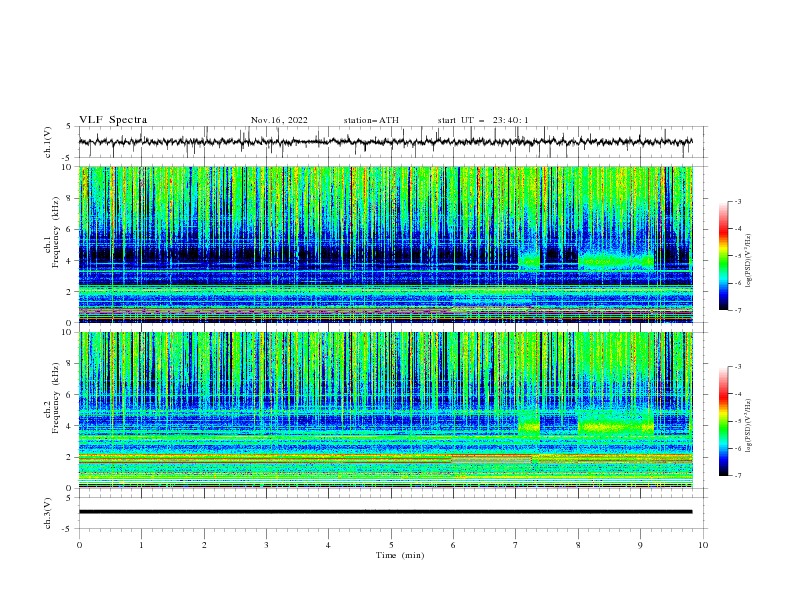The image size is (792, 612).
Task: Click the time axis tick label "0"
Action: [x=79, y=545]
